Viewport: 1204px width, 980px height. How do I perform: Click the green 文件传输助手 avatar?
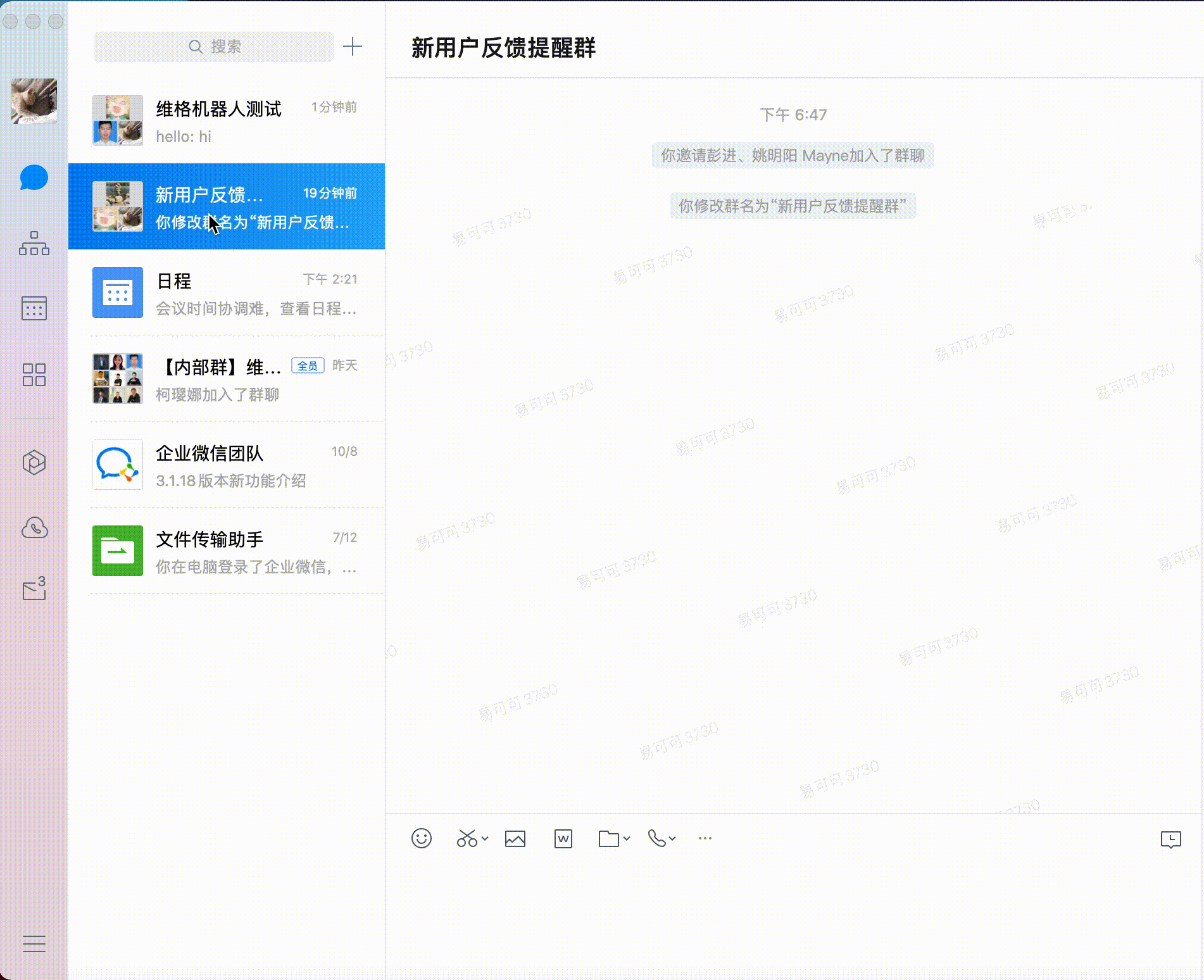118,551
